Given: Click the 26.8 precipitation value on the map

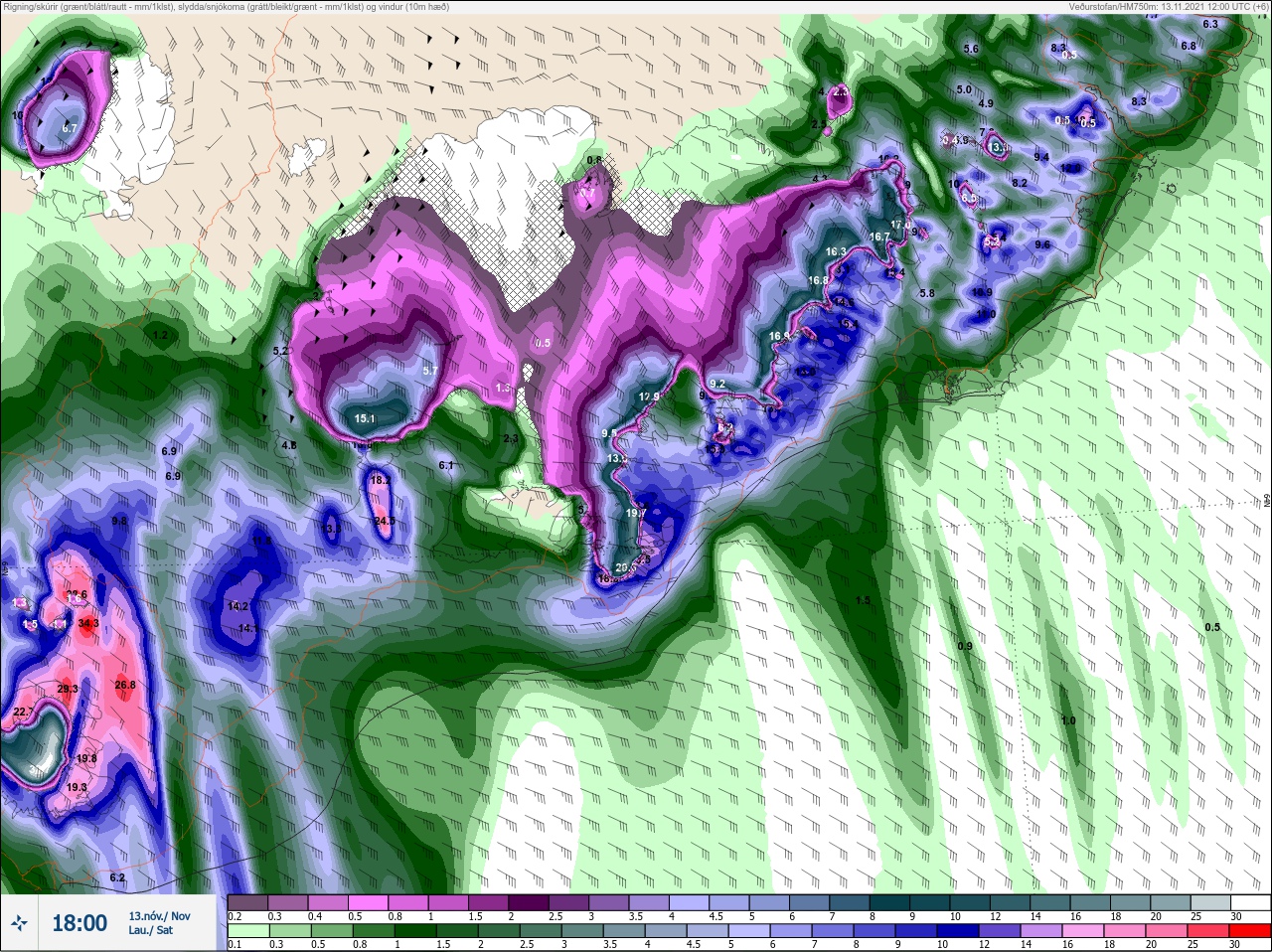Looking at the screenshot, I should click(x=125, y=685).
